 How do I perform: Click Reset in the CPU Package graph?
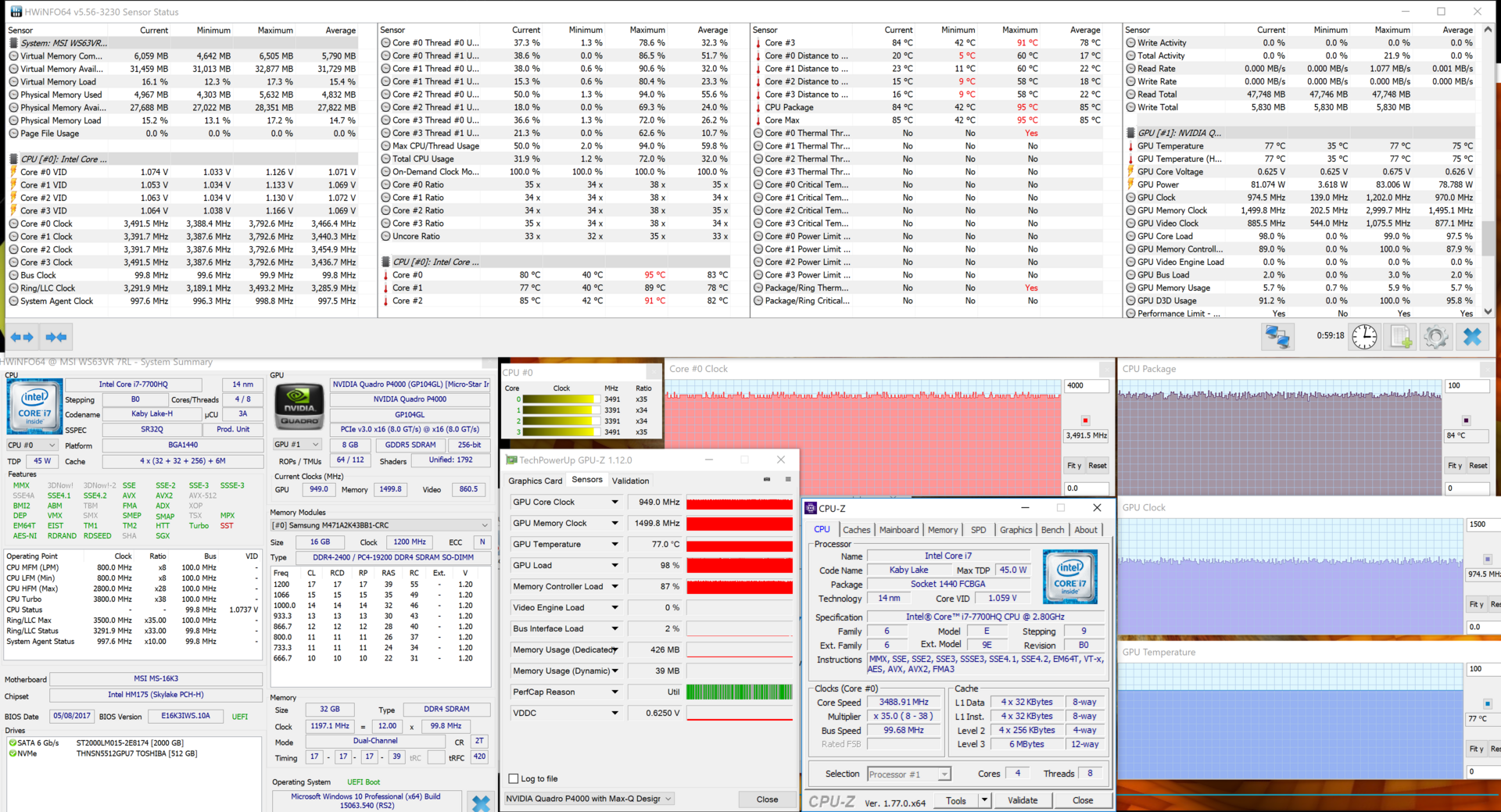[x=1478, y=466]
